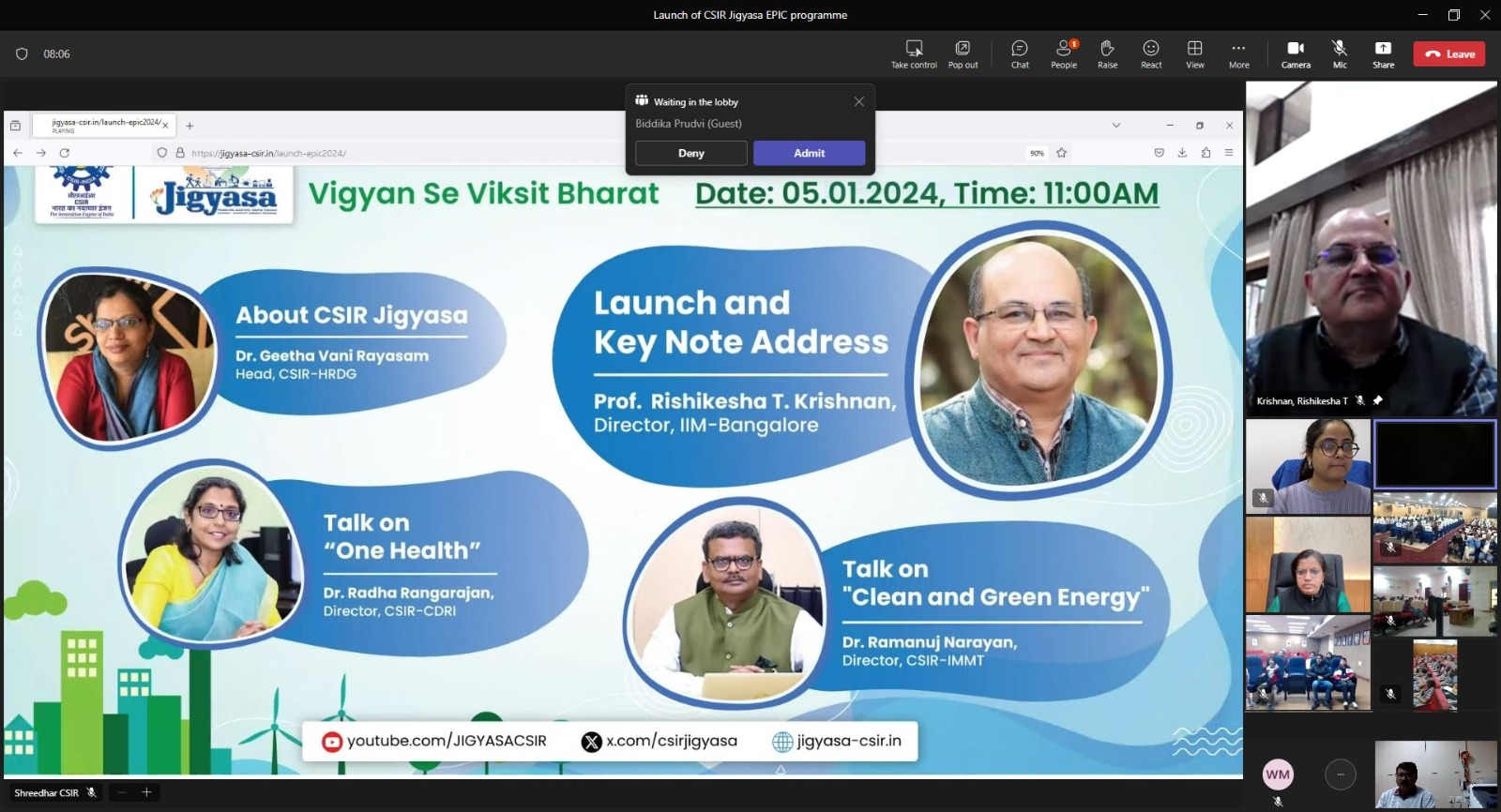Share your screen
This screenshot has width=1501, height=812.
coord(1383,53)
